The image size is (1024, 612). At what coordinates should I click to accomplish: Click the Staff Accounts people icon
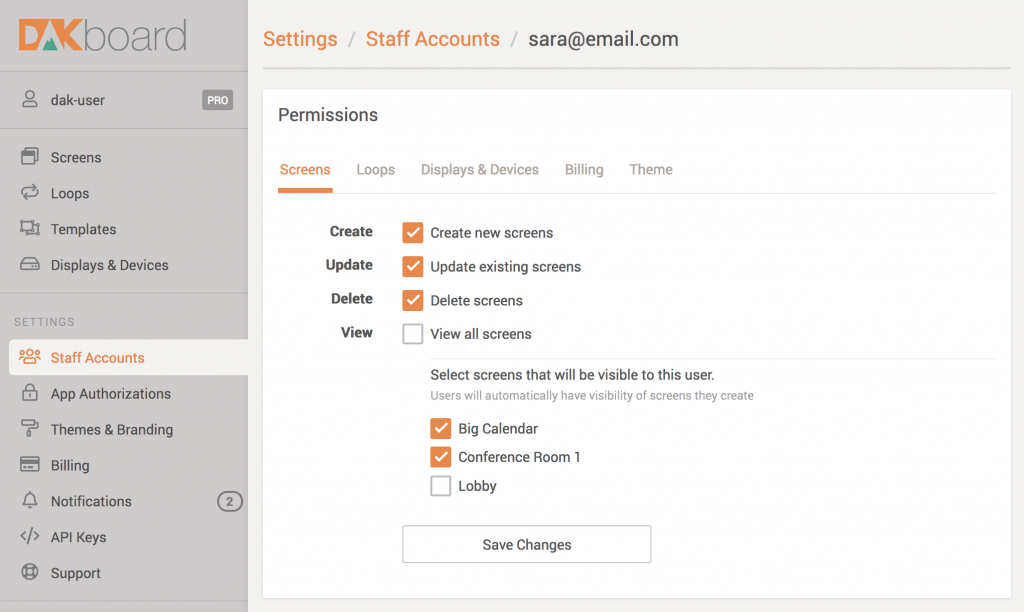[x=29, y=357]
